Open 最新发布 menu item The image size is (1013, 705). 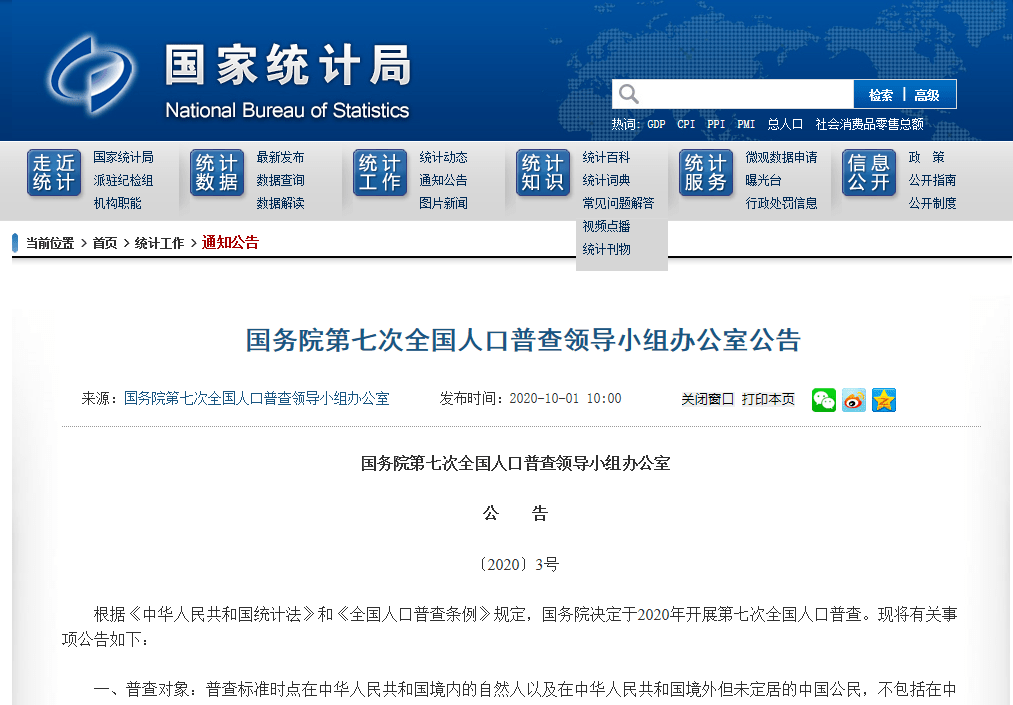click(x=280, y=157)
